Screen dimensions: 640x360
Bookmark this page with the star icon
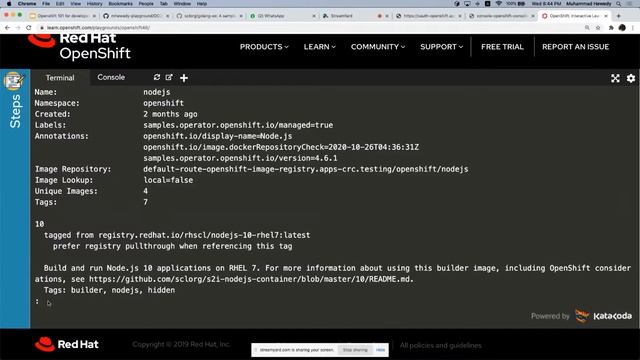(598, 27)
